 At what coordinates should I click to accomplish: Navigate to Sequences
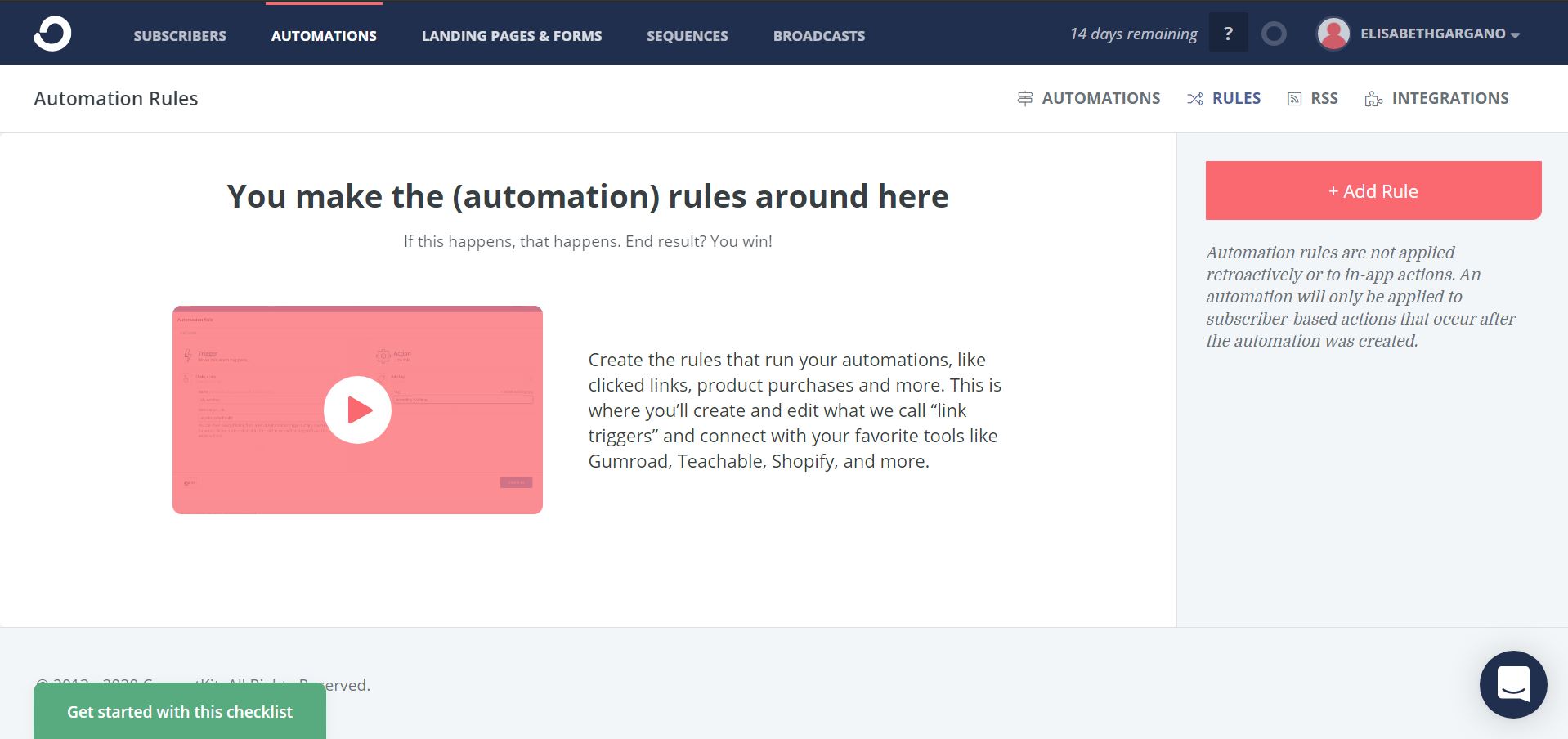[x=688, y=36]
